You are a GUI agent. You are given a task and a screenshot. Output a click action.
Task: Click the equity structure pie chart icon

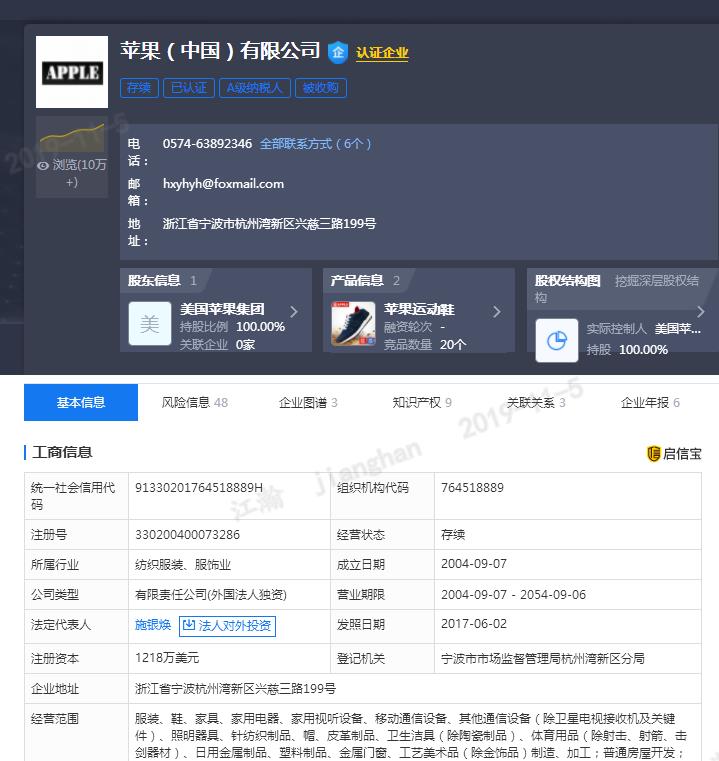(557, 340)
